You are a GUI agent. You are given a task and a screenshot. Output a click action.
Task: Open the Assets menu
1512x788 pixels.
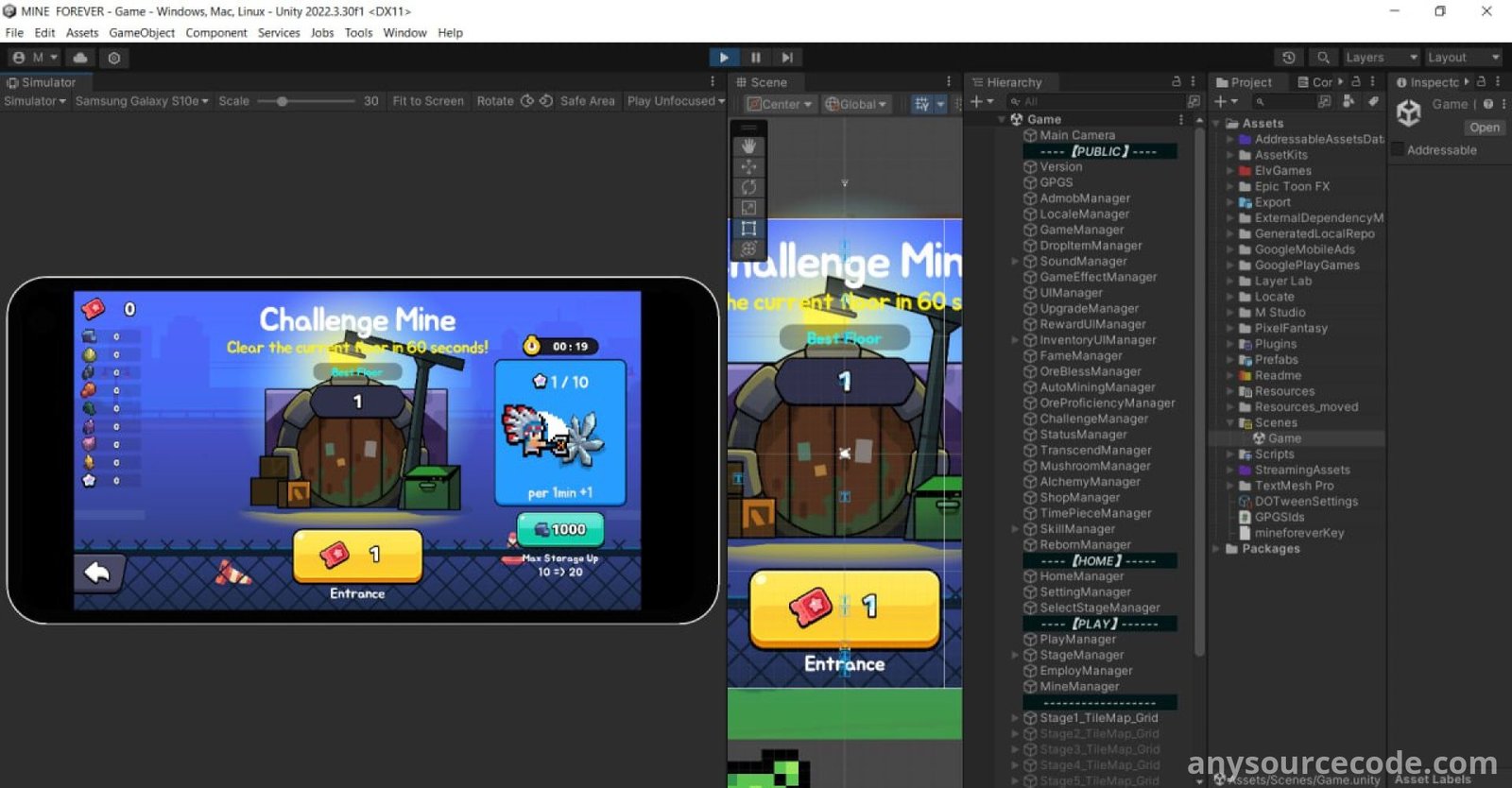coord(82,32)
